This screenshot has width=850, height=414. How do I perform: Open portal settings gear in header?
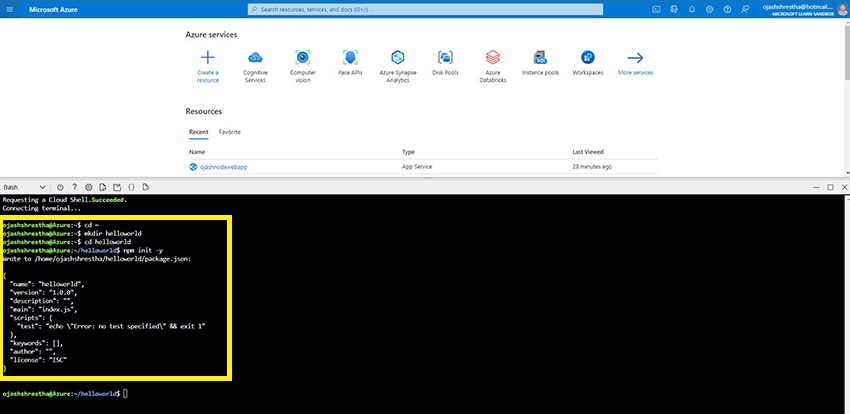(x=710, y=9)
